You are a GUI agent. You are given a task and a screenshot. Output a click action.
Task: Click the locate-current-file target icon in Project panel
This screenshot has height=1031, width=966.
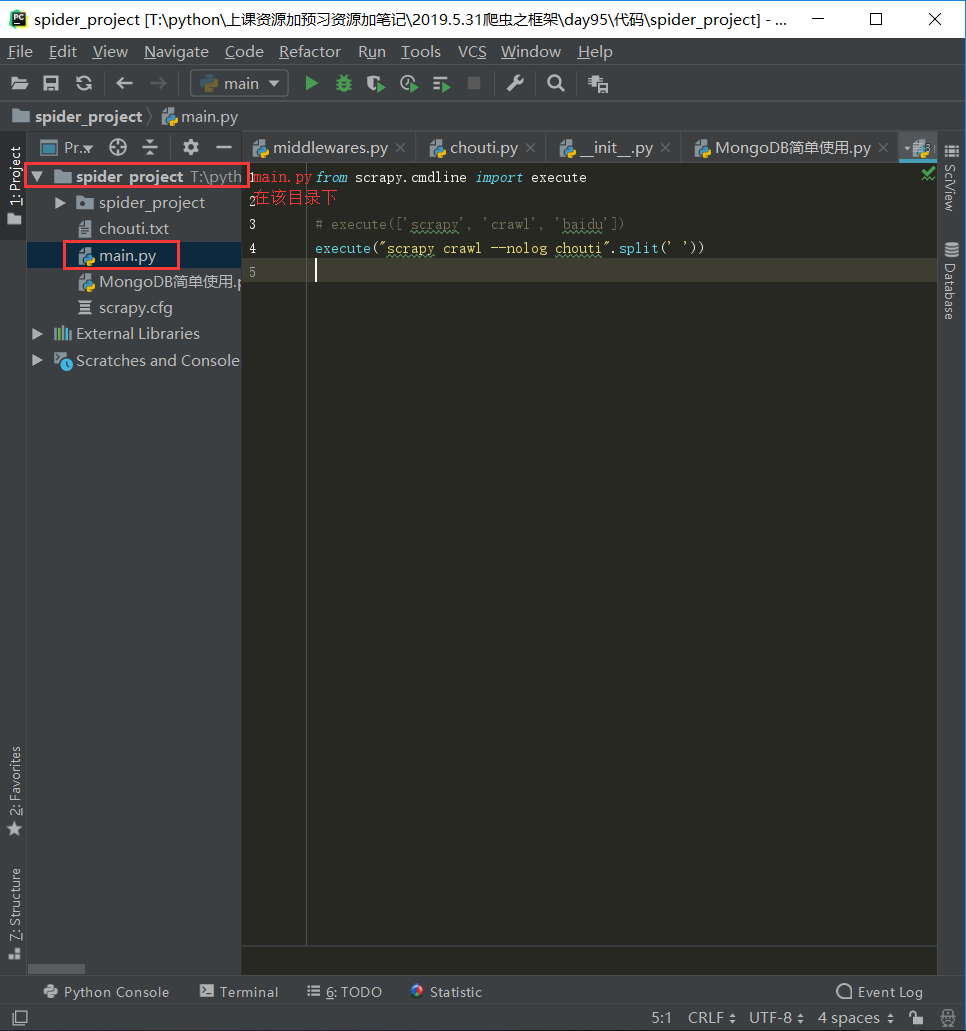point(118,147)
